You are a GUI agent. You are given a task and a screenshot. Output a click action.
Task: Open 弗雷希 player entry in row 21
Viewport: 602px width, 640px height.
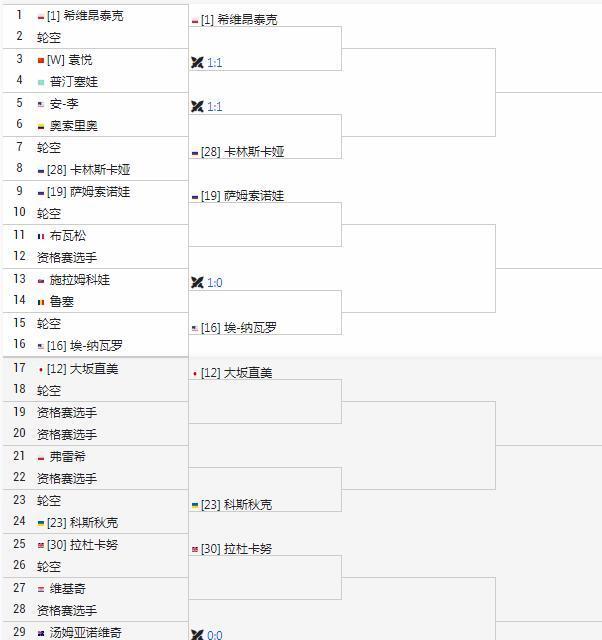tap(68, 456)
